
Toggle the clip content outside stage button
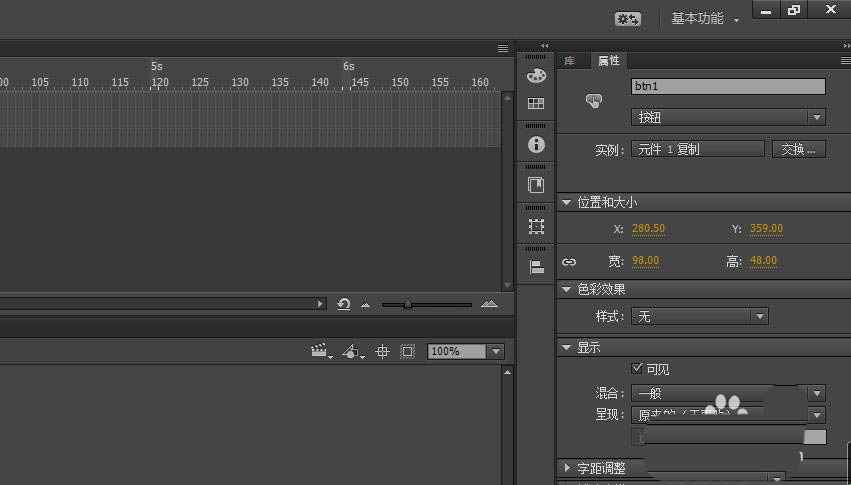click(407, 351)
